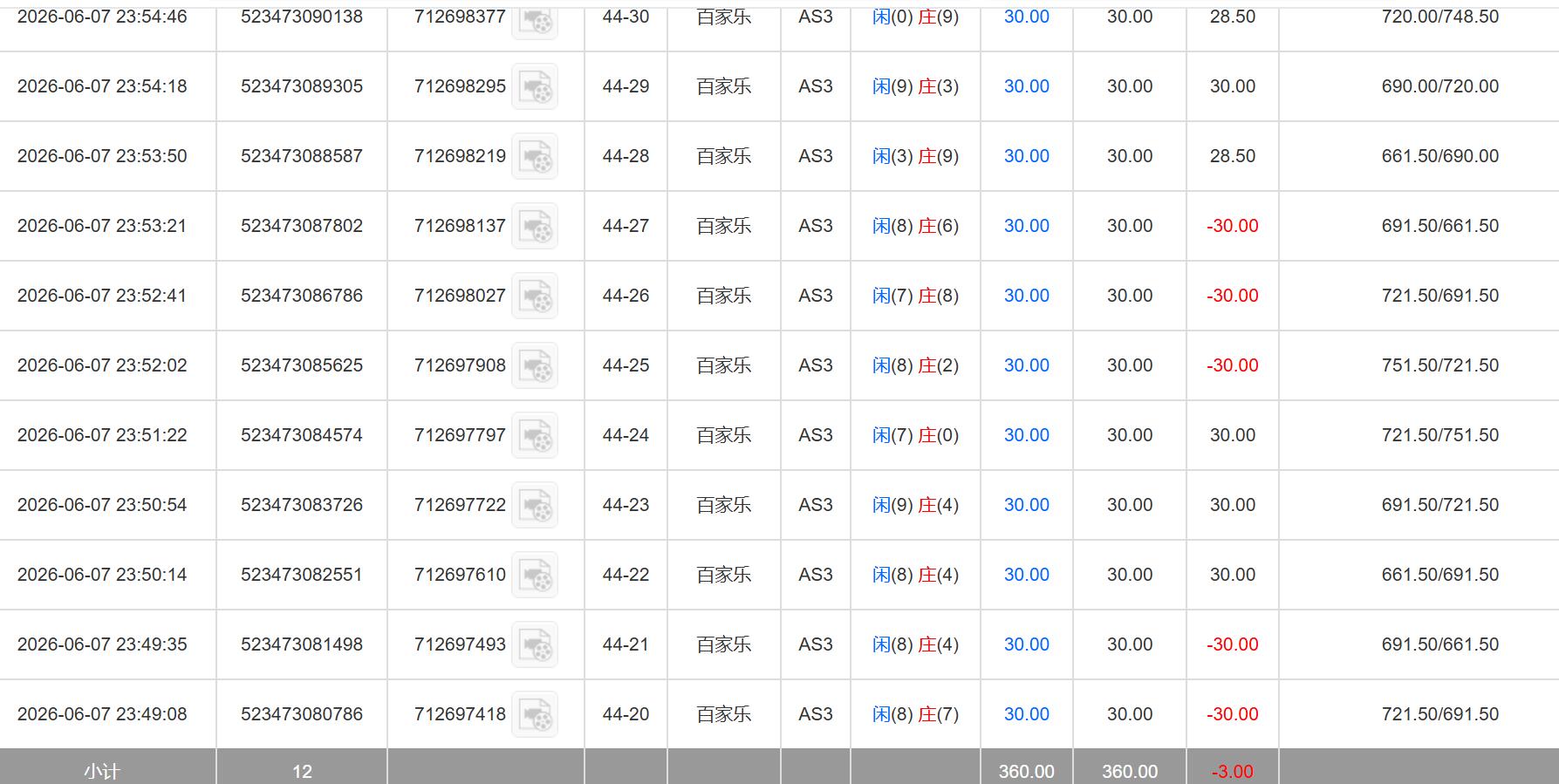Select game number 712697610
Viewport: 1559px width, 784px height.
tap(460, 575)
